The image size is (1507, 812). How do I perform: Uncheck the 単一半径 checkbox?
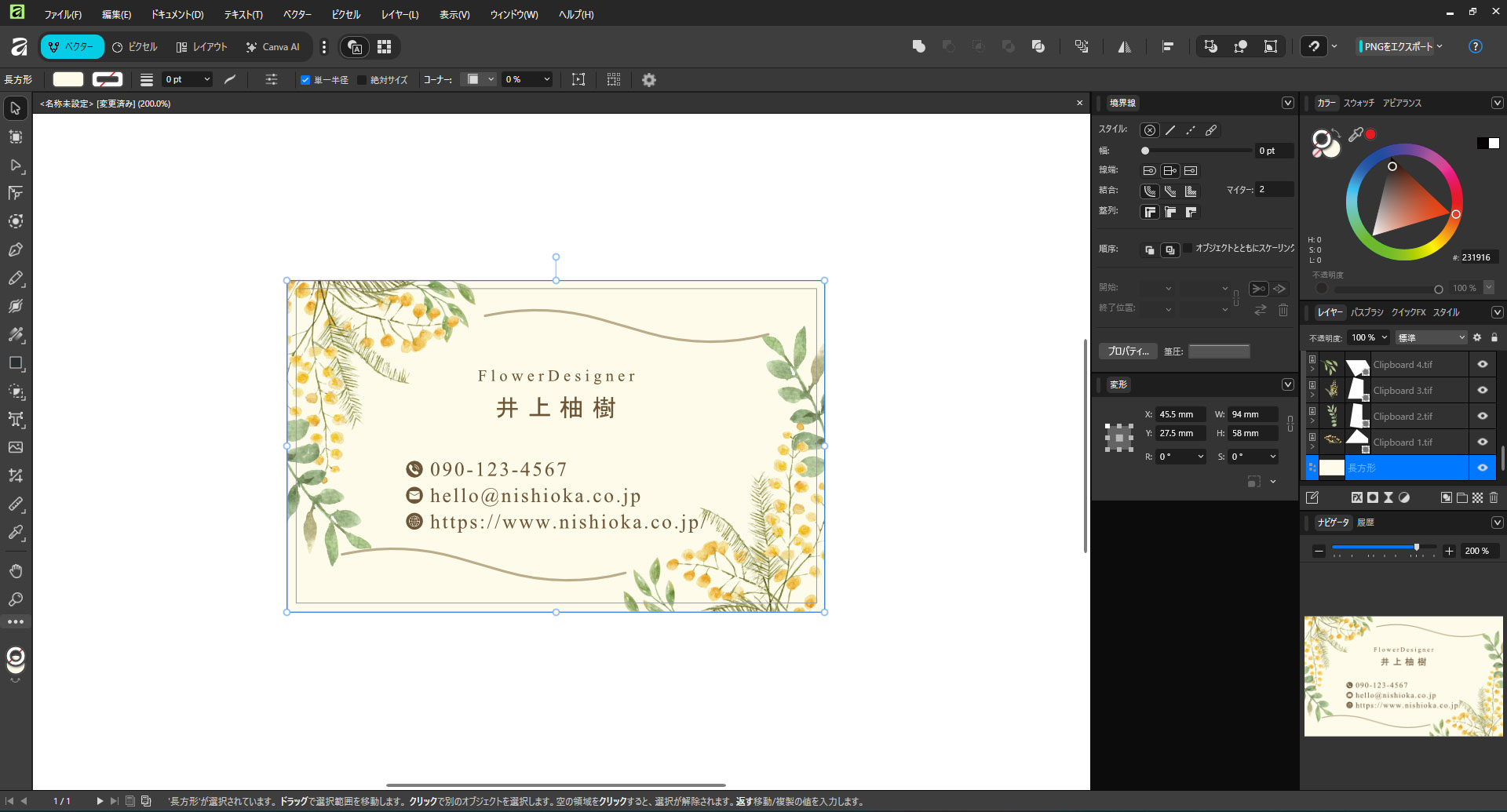(305, 79)
